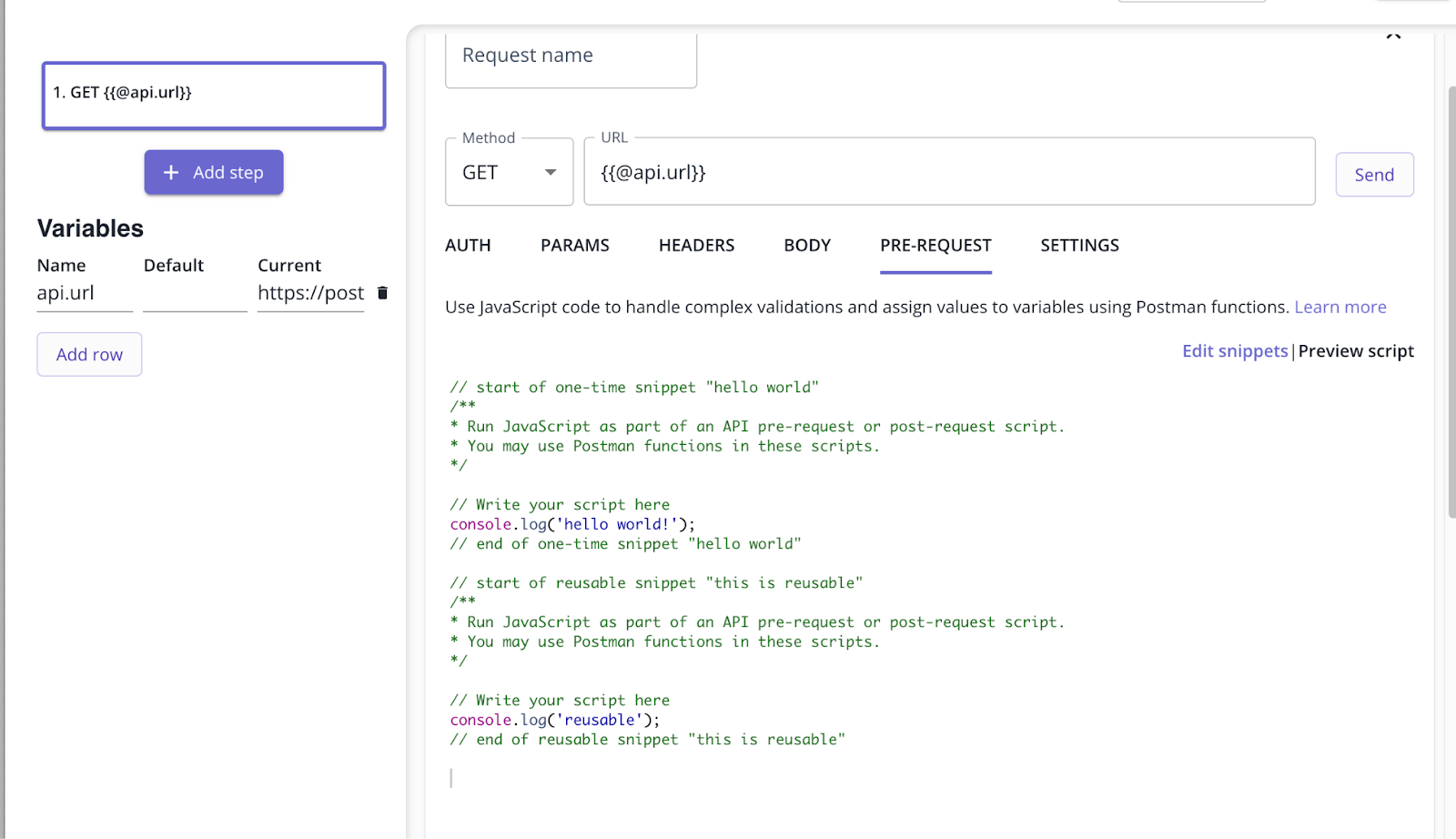Open the Learn more link
Viewport: 1456px width, 839px height.
[1340, 308]
